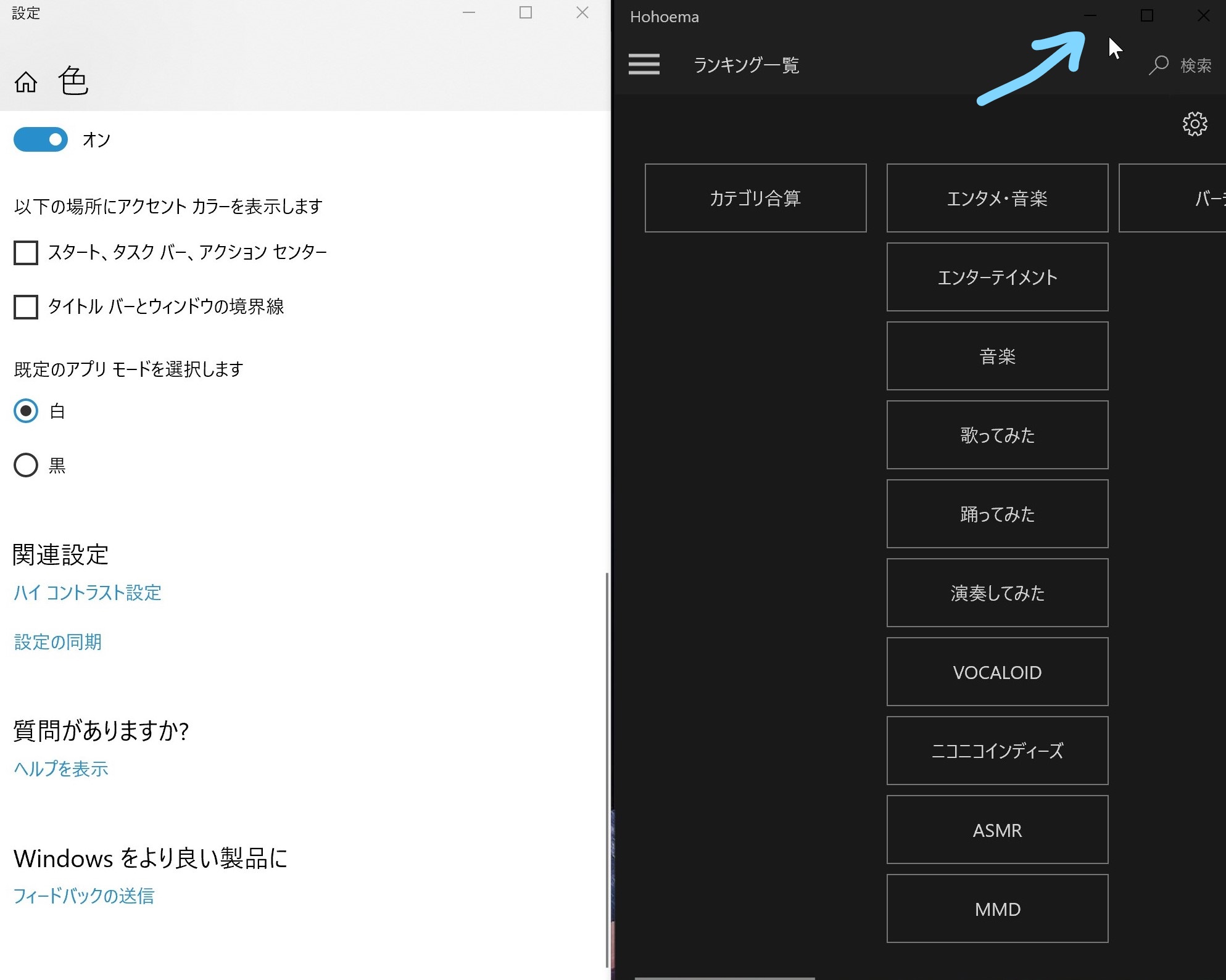Check accent color on title bars checkbox
This screenshot has height=980, width=1226.
point(25,307)
